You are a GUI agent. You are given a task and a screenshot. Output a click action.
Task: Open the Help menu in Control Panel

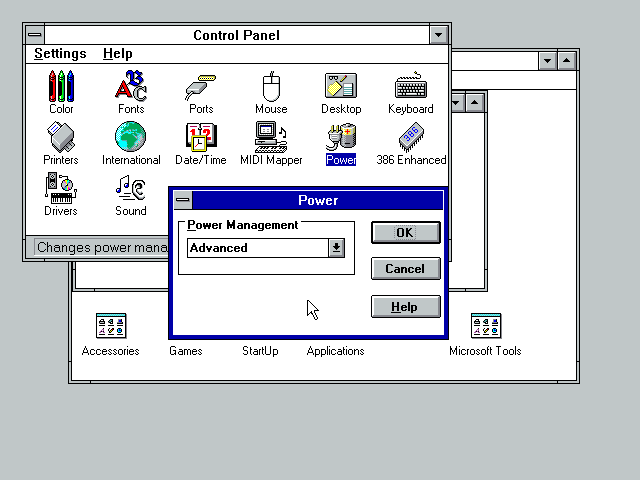[x=117, y=54]
